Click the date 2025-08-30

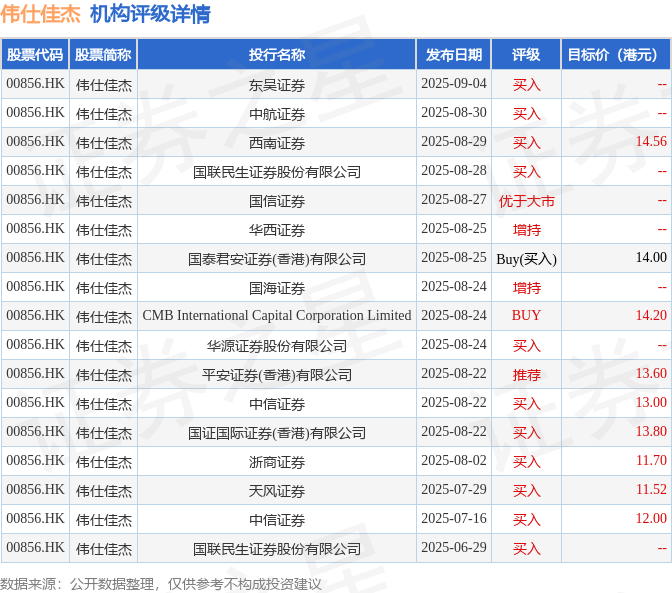point(454,112)
